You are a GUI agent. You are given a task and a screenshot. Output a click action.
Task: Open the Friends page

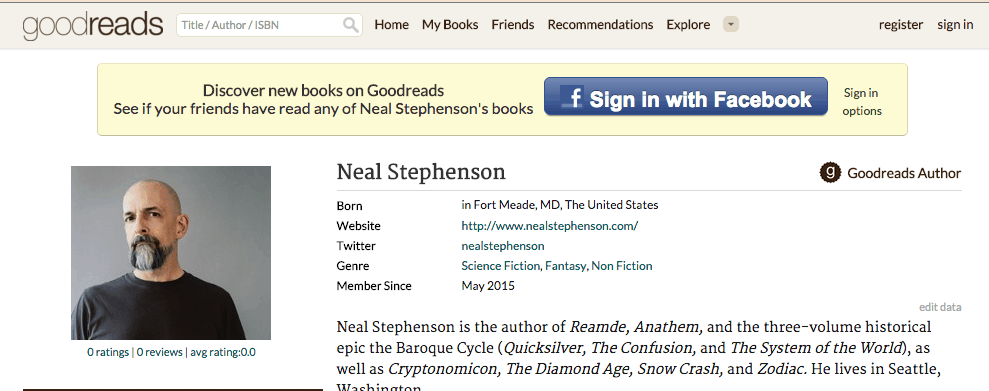513,25
